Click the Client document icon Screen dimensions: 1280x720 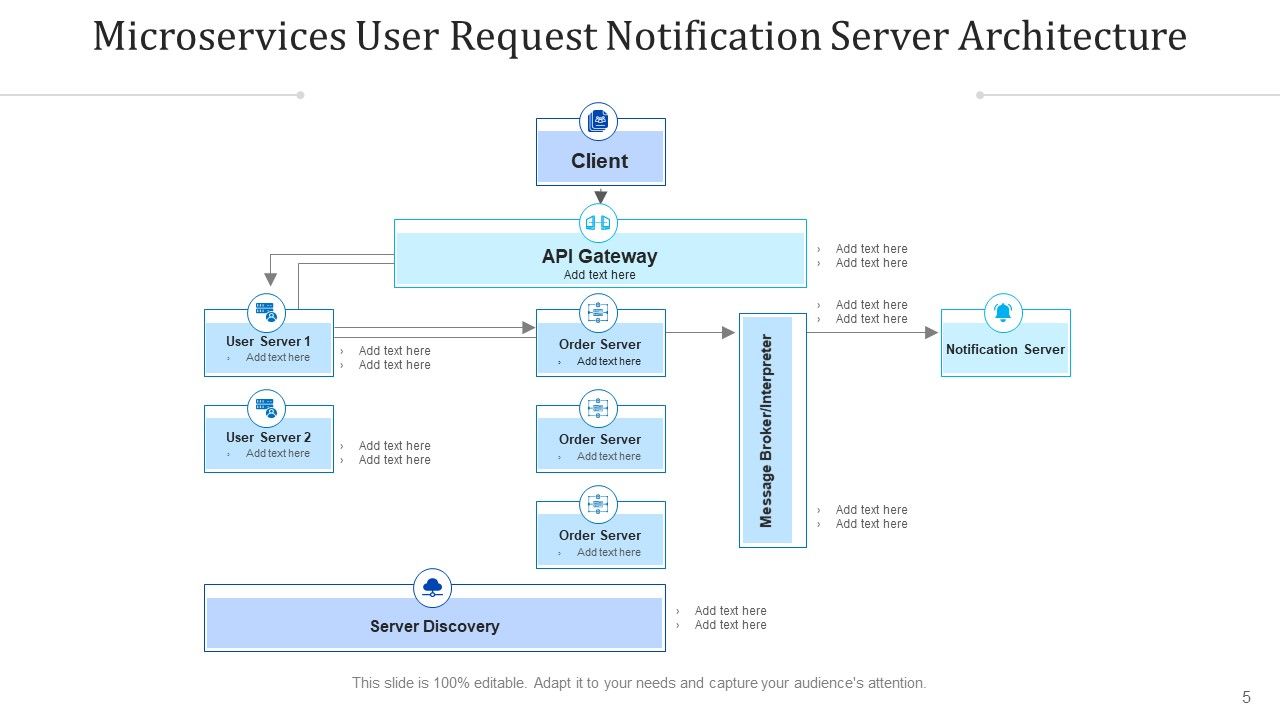click(x=598, y=120)
